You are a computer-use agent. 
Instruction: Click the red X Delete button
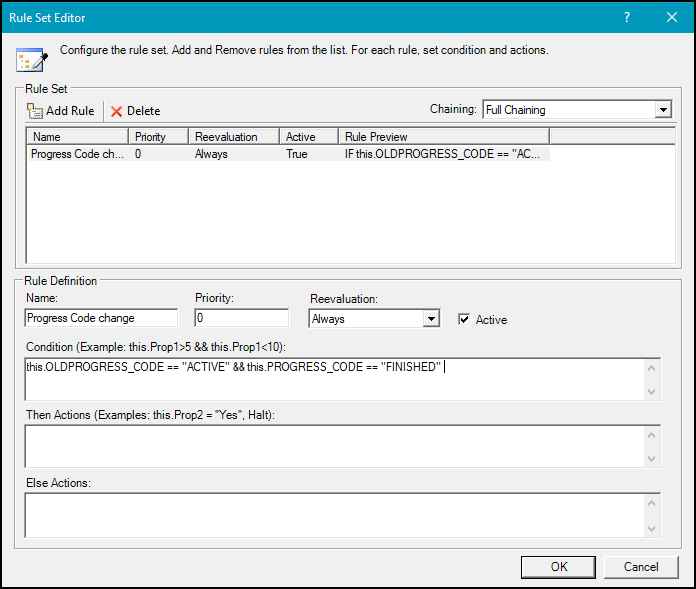coord(135,111)
